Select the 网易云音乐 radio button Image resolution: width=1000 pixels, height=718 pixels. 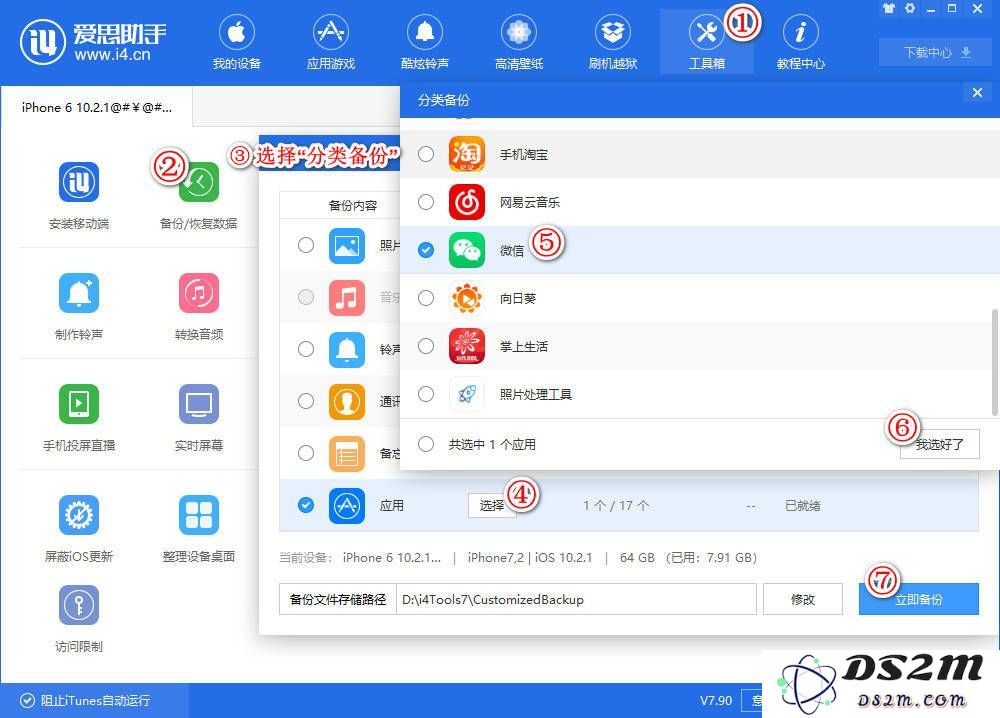tap(426, 202)
